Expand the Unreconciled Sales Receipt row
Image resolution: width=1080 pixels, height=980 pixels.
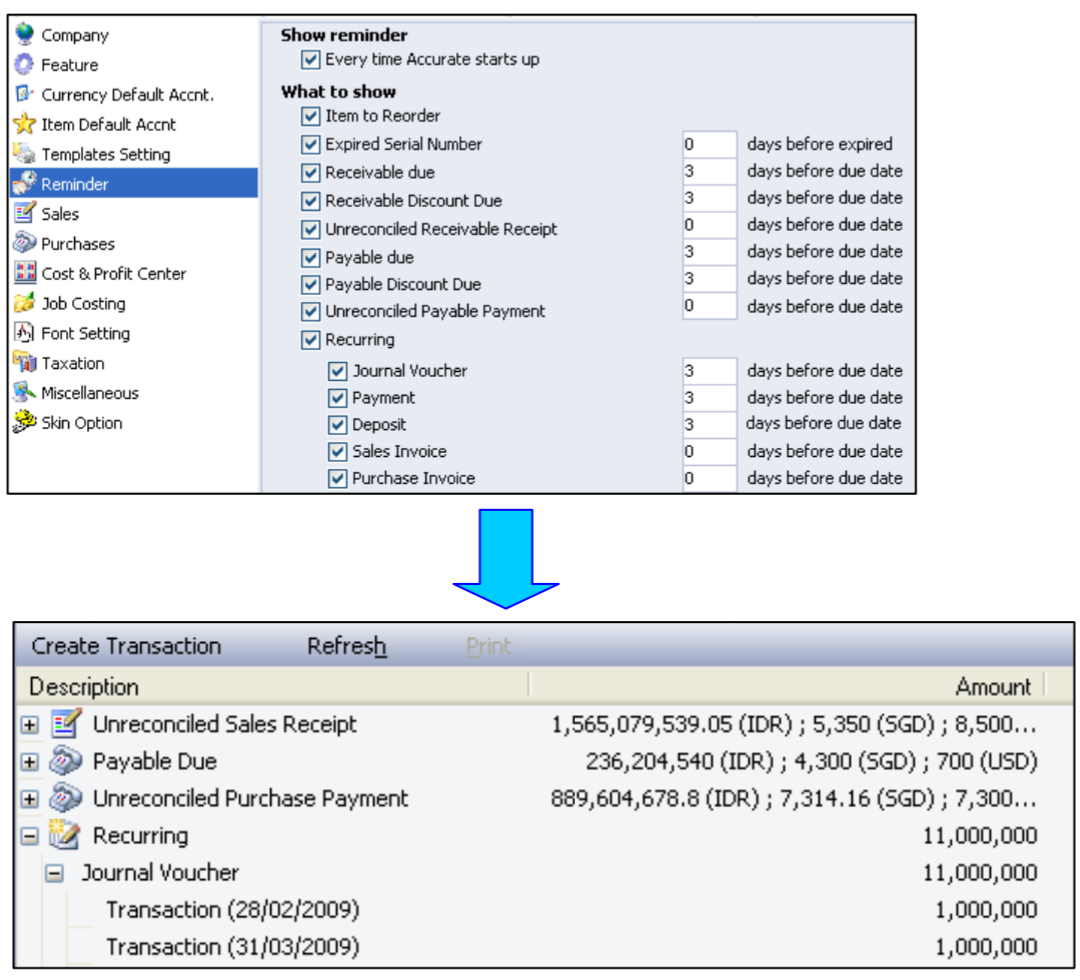click(x=29, y=725)
